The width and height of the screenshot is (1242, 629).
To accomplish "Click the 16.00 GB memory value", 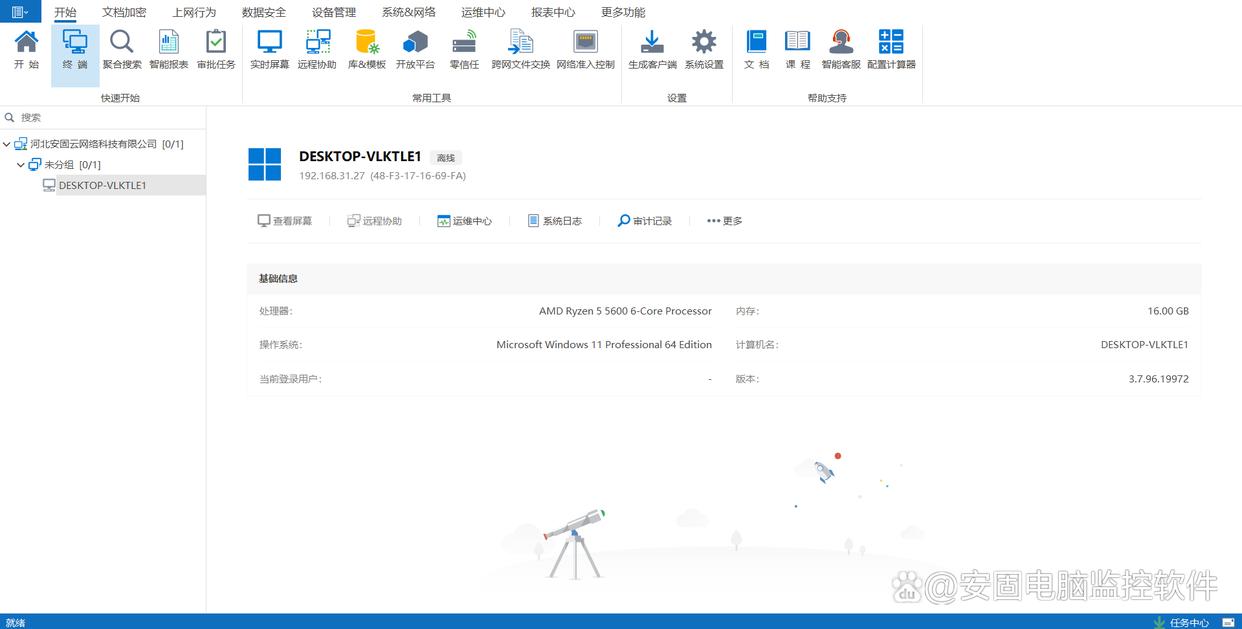I will point(1168,311).
